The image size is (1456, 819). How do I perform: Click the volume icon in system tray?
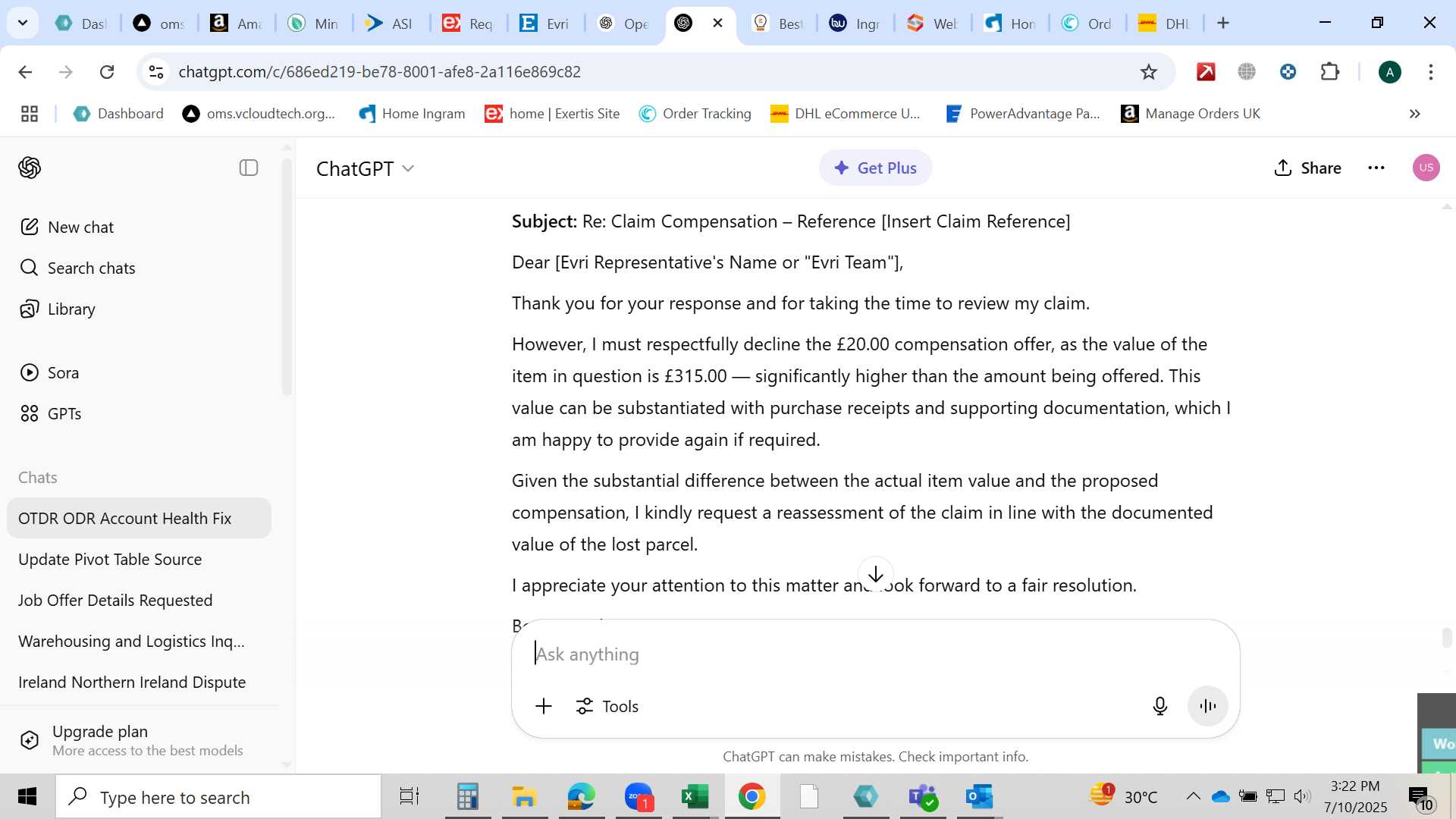(1302, 796)
